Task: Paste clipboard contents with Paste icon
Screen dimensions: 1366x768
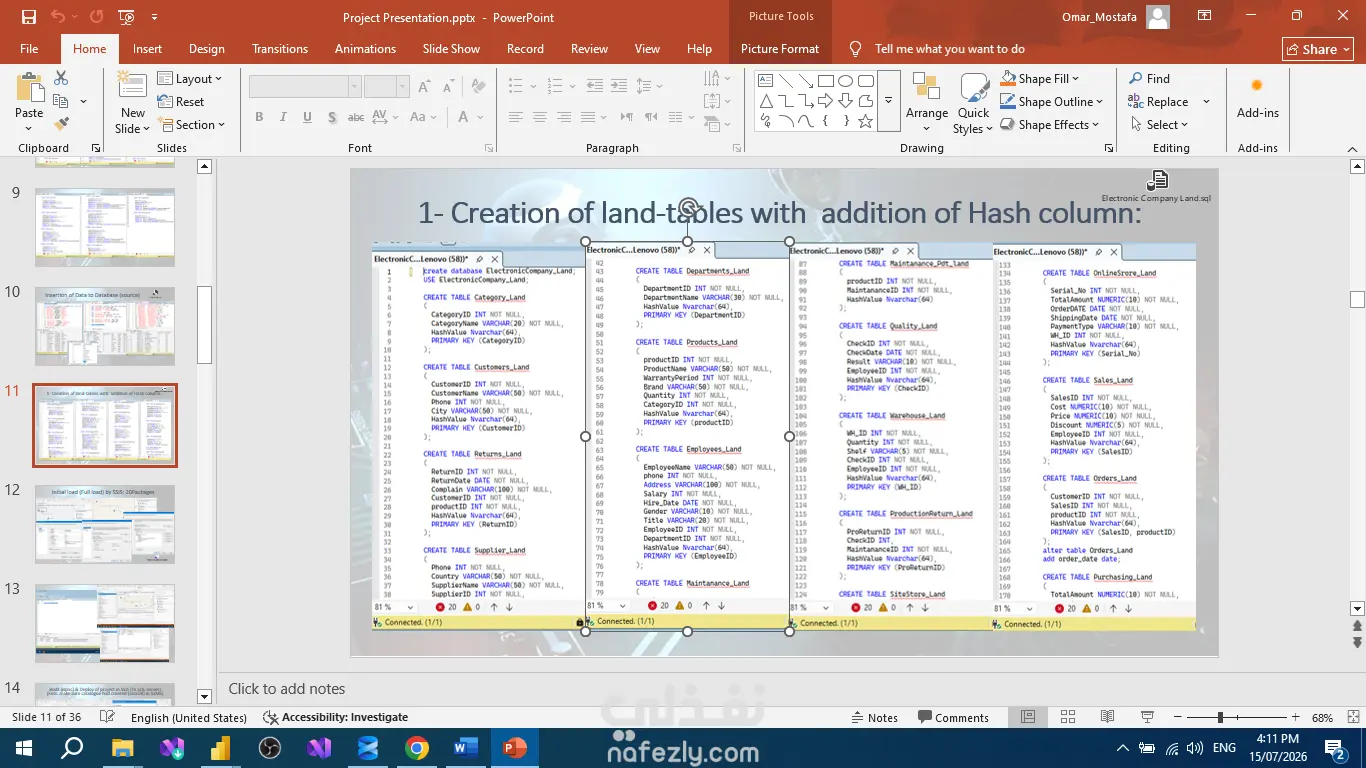Action: click(29, 88)
